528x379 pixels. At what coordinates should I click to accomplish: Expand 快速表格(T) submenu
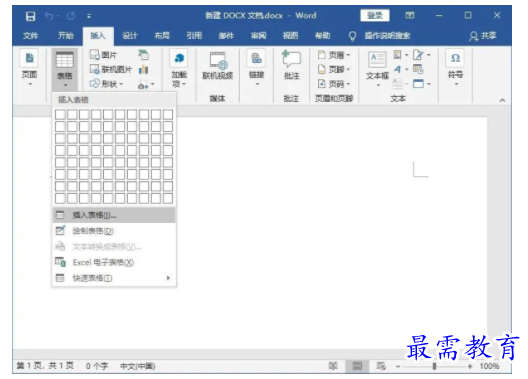coord(114,278)
